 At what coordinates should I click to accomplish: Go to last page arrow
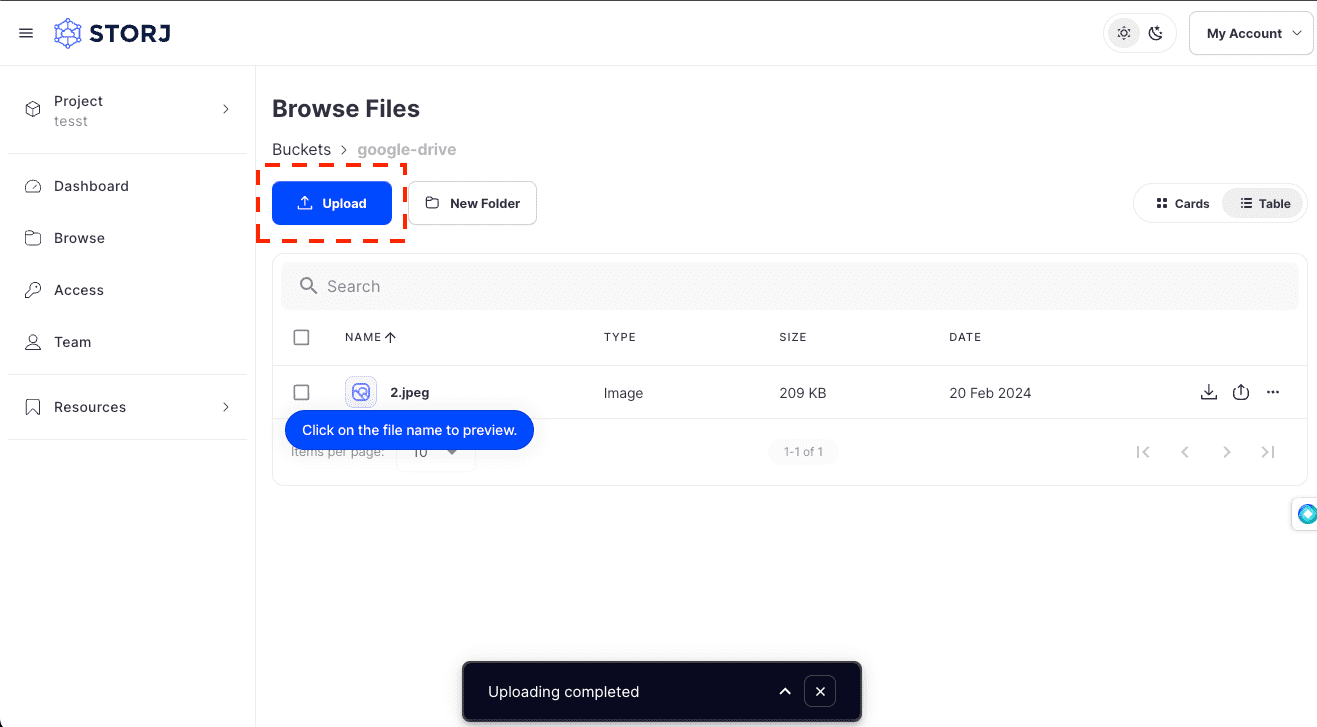(x=1268, y=452)
